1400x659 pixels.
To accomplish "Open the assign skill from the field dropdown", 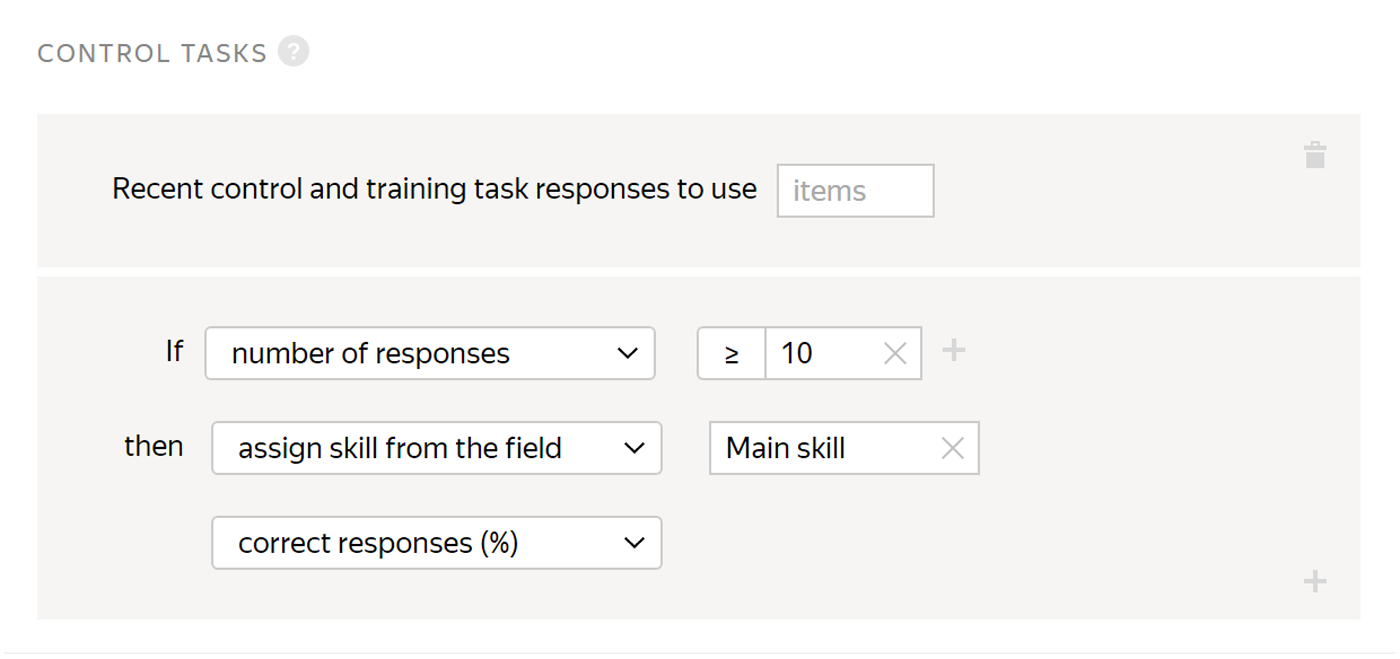I will coord(437,448).
